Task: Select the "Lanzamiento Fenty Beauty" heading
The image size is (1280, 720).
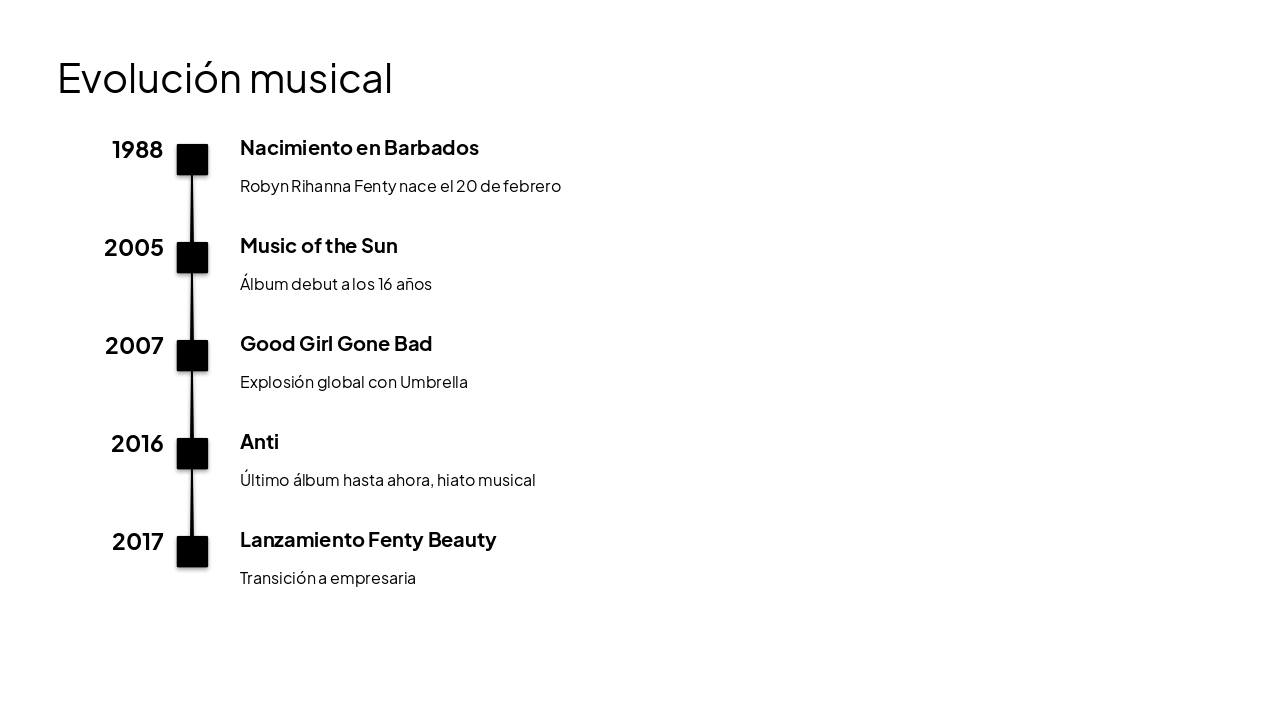Action: [368, 540]
